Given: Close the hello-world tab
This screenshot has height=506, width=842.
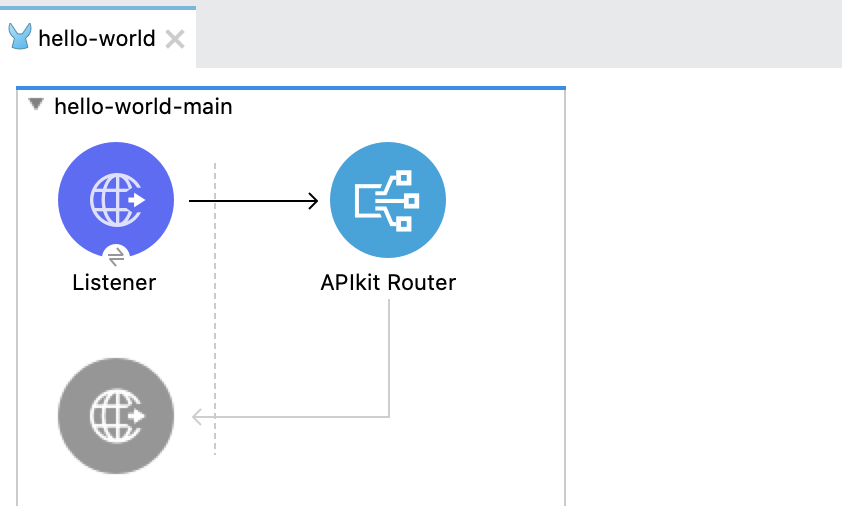Looking at the screenshot, I should [174, 39].
